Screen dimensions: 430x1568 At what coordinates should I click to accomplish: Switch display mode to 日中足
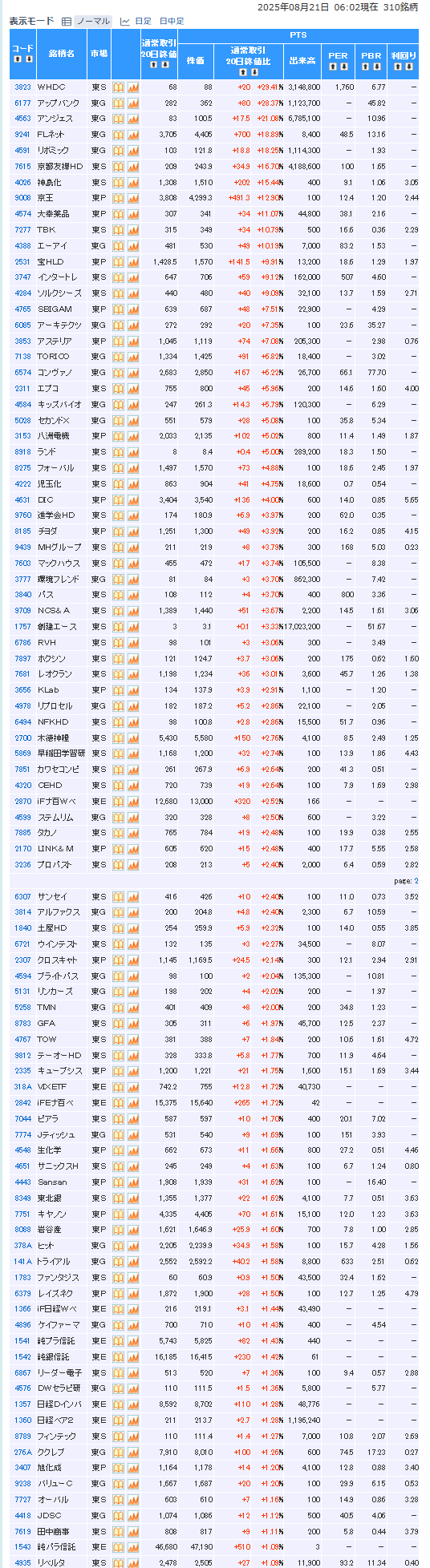[x=172, y=21]
